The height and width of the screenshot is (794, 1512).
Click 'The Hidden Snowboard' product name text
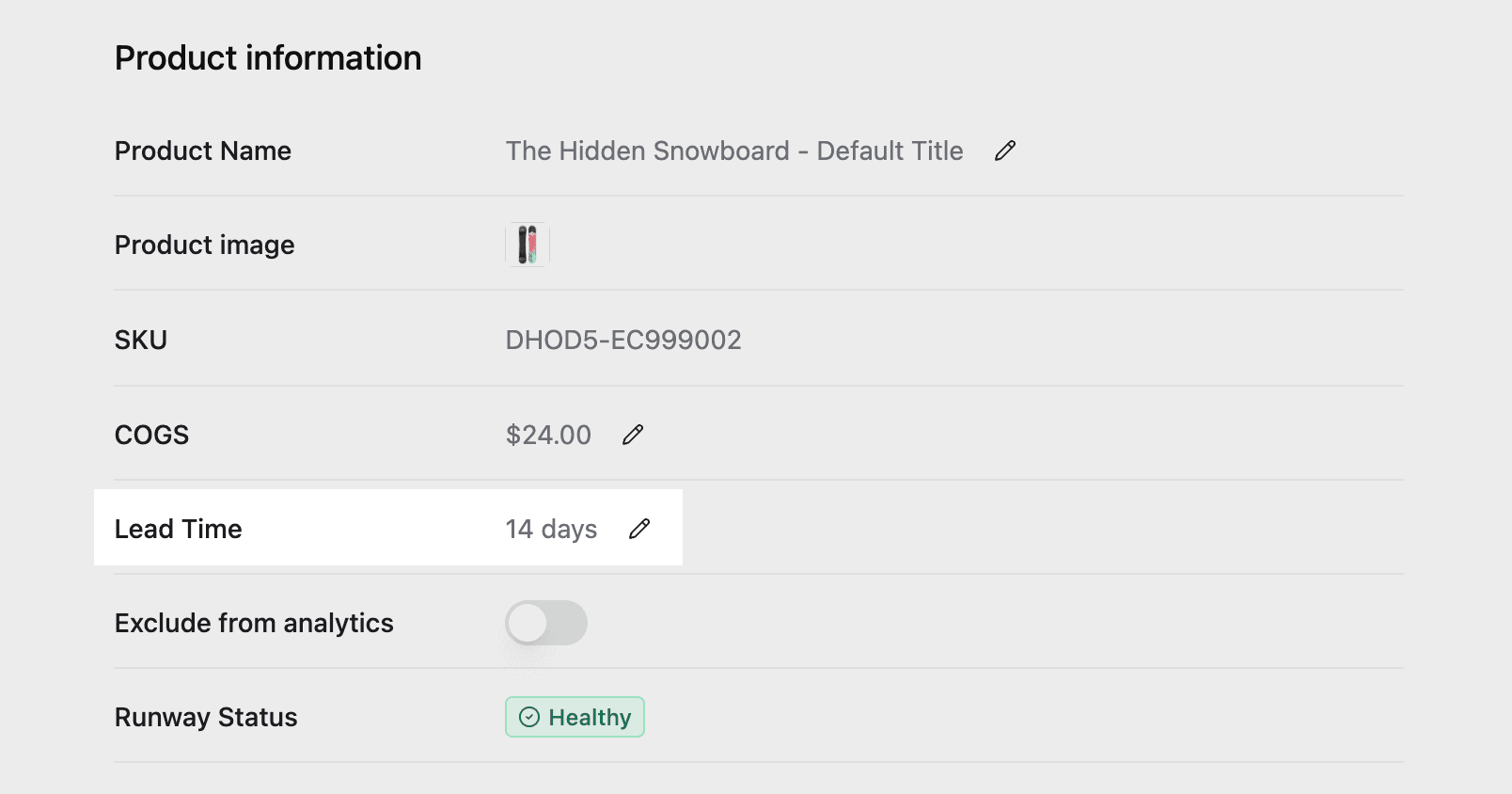coord(647,151)
